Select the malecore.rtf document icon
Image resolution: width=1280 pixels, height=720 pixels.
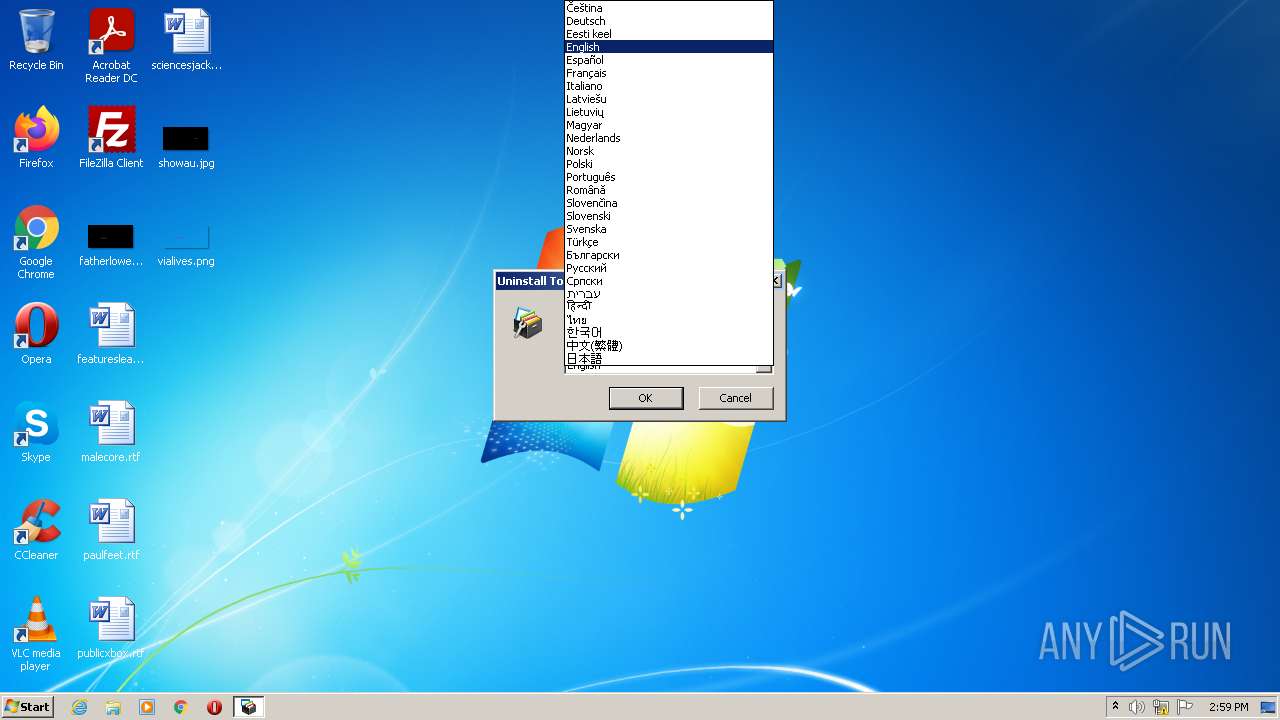[111, 431]
